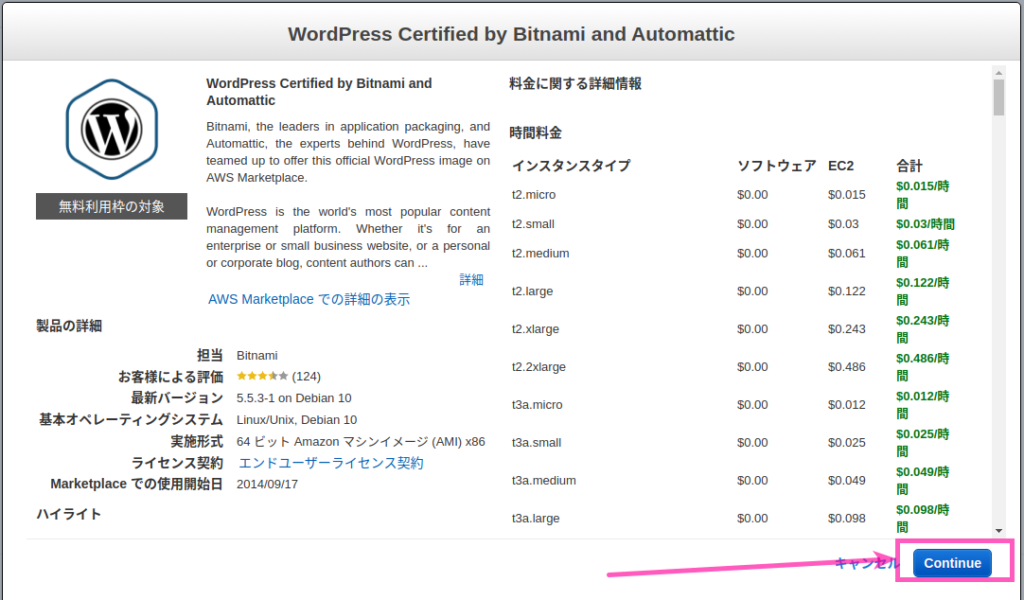1024x600 pixels.
Task: Select the t3a.micro instance type label
Action: pyautogui.click(x=537, y=405)
